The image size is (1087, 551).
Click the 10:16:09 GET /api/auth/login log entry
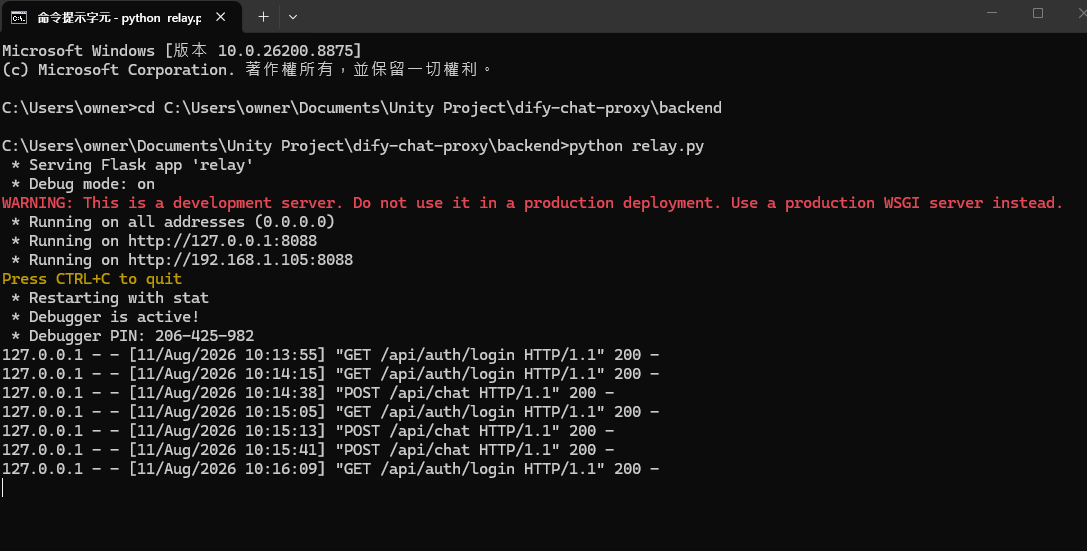331,469
